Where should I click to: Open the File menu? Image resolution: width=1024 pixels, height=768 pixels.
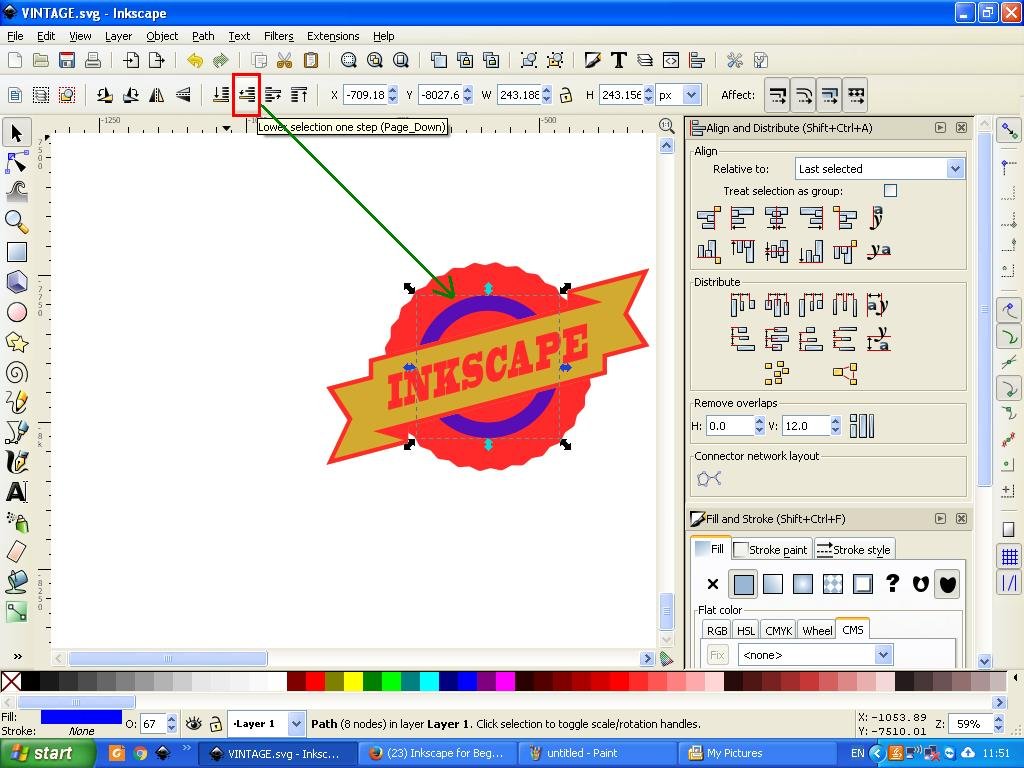[x=14, y=36]
